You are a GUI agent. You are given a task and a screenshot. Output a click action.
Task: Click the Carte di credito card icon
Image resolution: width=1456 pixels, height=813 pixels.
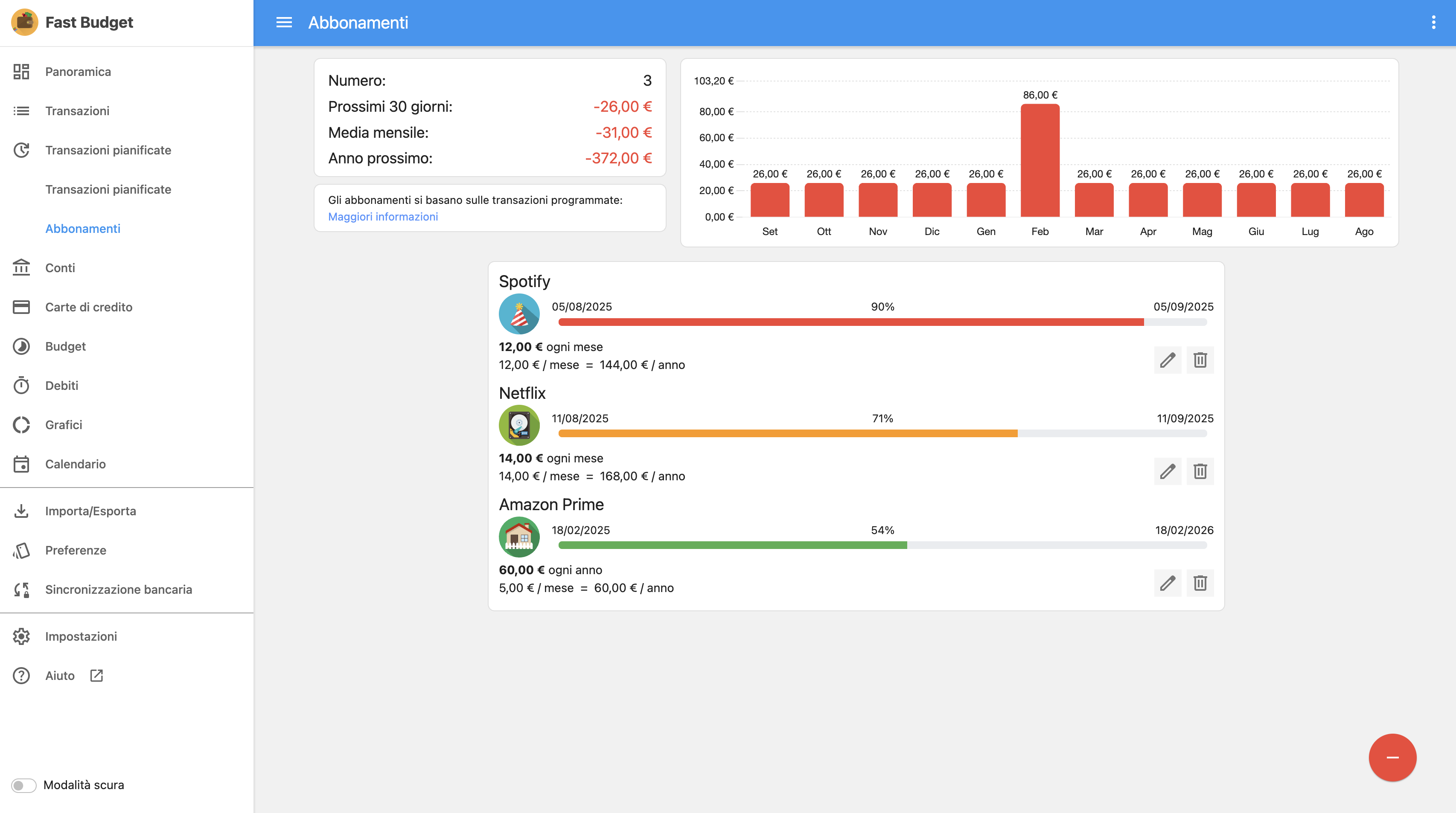(21, 307)
